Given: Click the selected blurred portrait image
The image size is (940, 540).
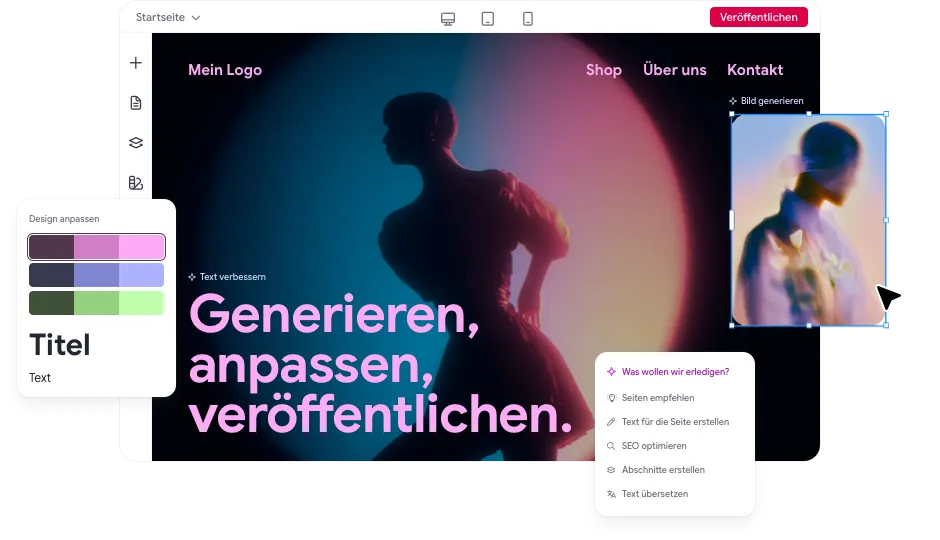Looking at the screenshot, I should 809,220.
